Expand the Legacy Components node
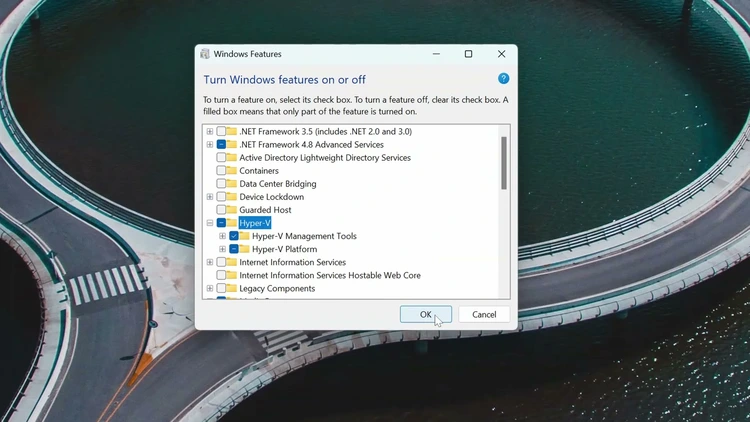750x422 pixels. click(x=210, y=289)
